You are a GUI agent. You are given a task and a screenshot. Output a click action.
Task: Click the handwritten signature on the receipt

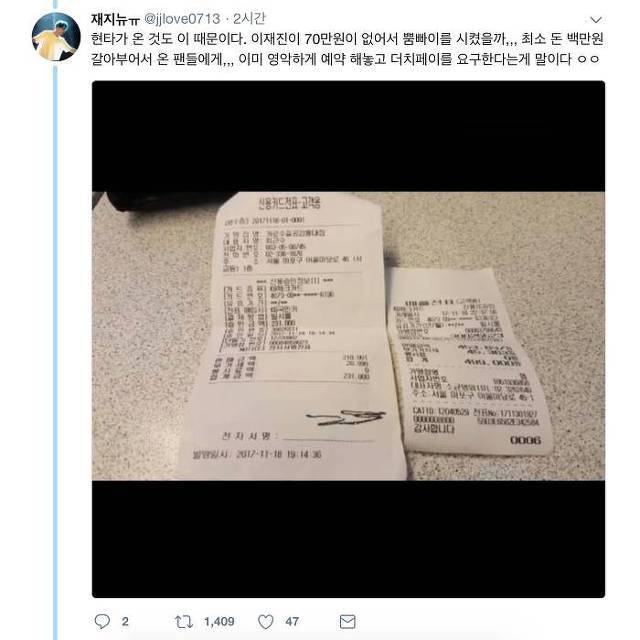[346, 417]
